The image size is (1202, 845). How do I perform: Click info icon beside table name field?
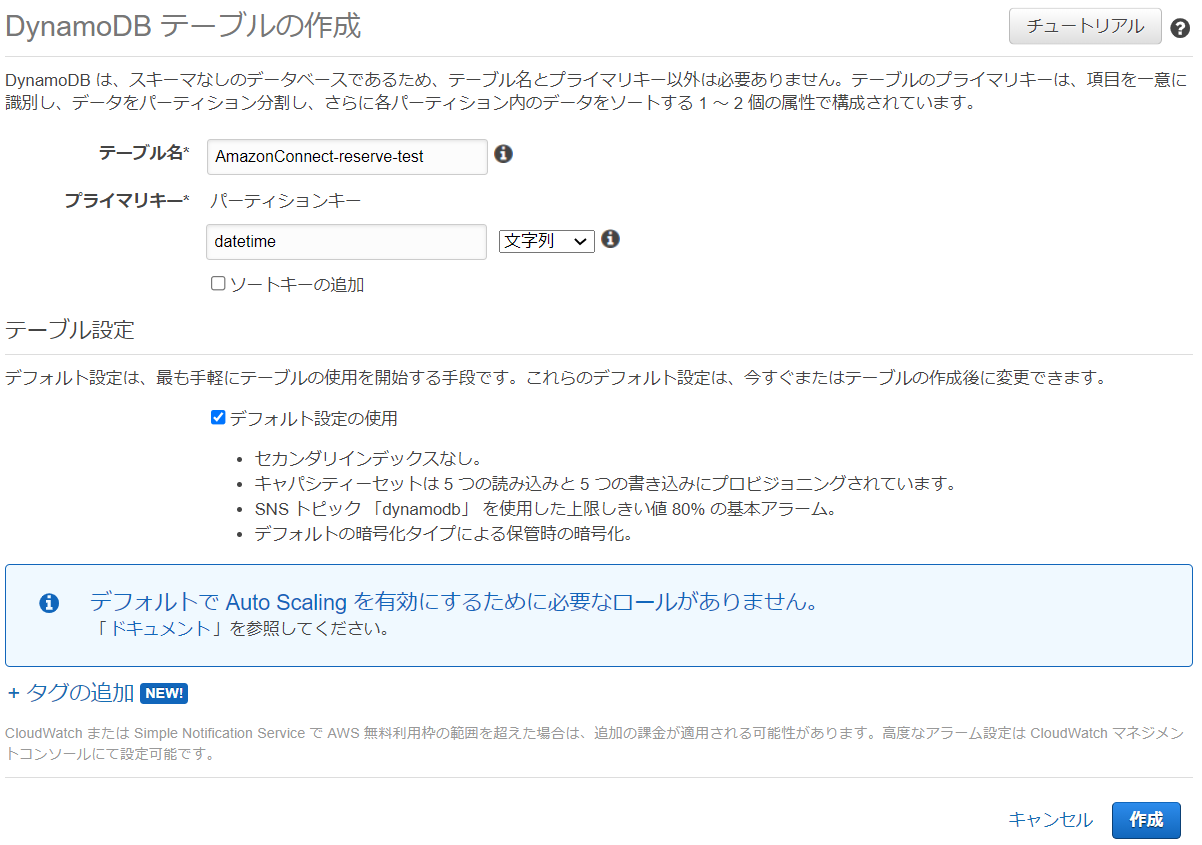[504, 154]
